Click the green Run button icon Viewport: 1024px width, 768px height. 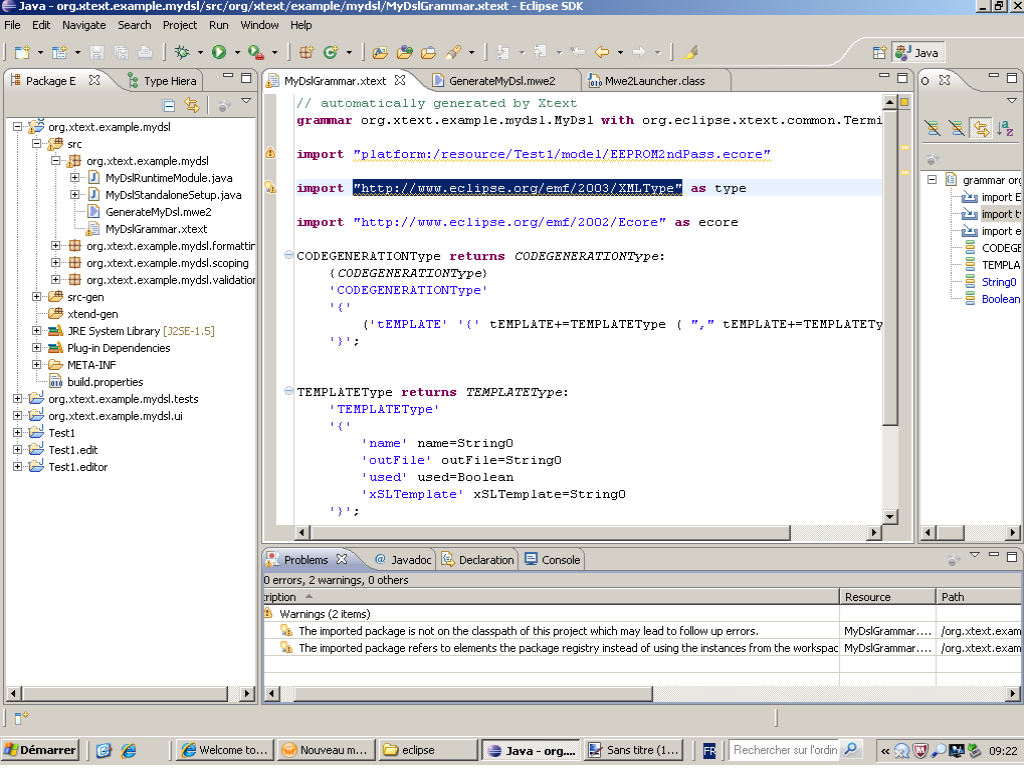(x=219, y=52)
